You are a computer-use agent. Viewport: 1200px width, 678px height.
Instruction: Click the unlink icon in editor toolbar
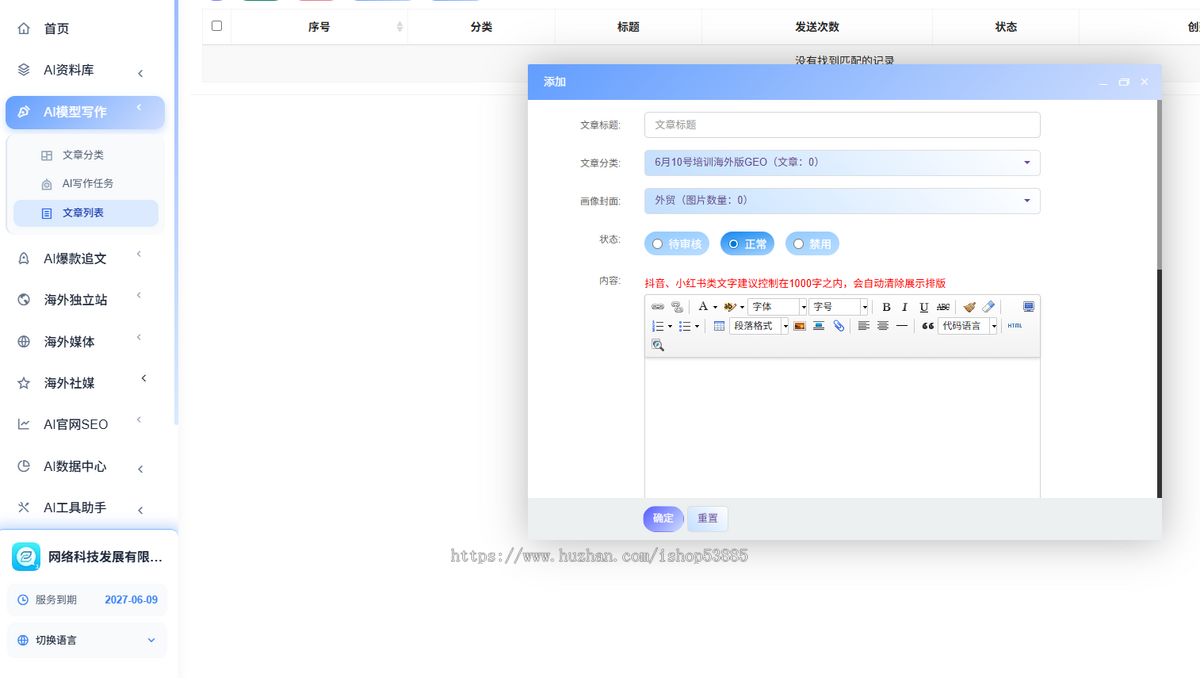click(676, 307)
